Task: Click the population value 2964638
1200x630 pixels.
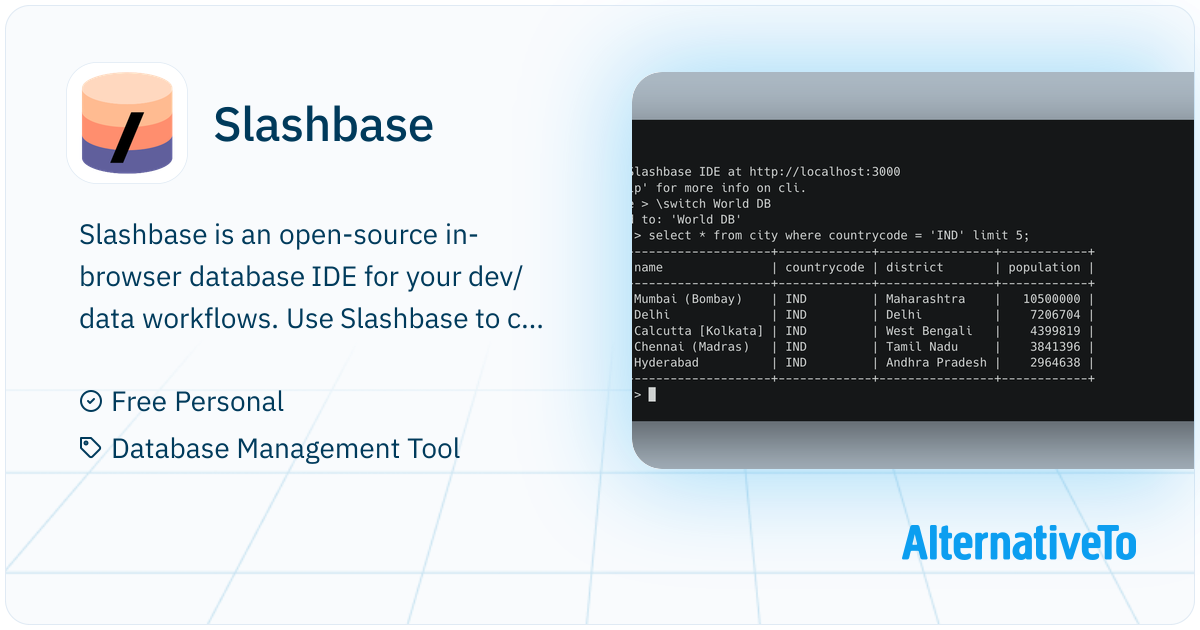Action: [x=1055, y=363]
